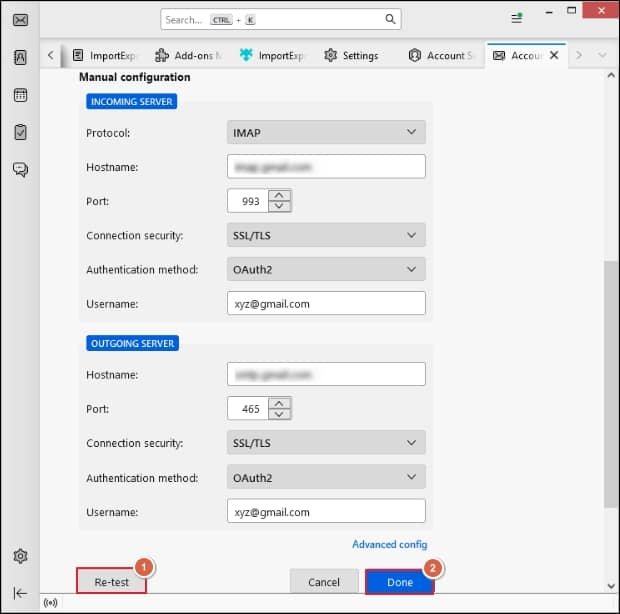Viewport: 620px width, 614px height.
Task: Open the Tasks space icon
Action: coord(20,132)
